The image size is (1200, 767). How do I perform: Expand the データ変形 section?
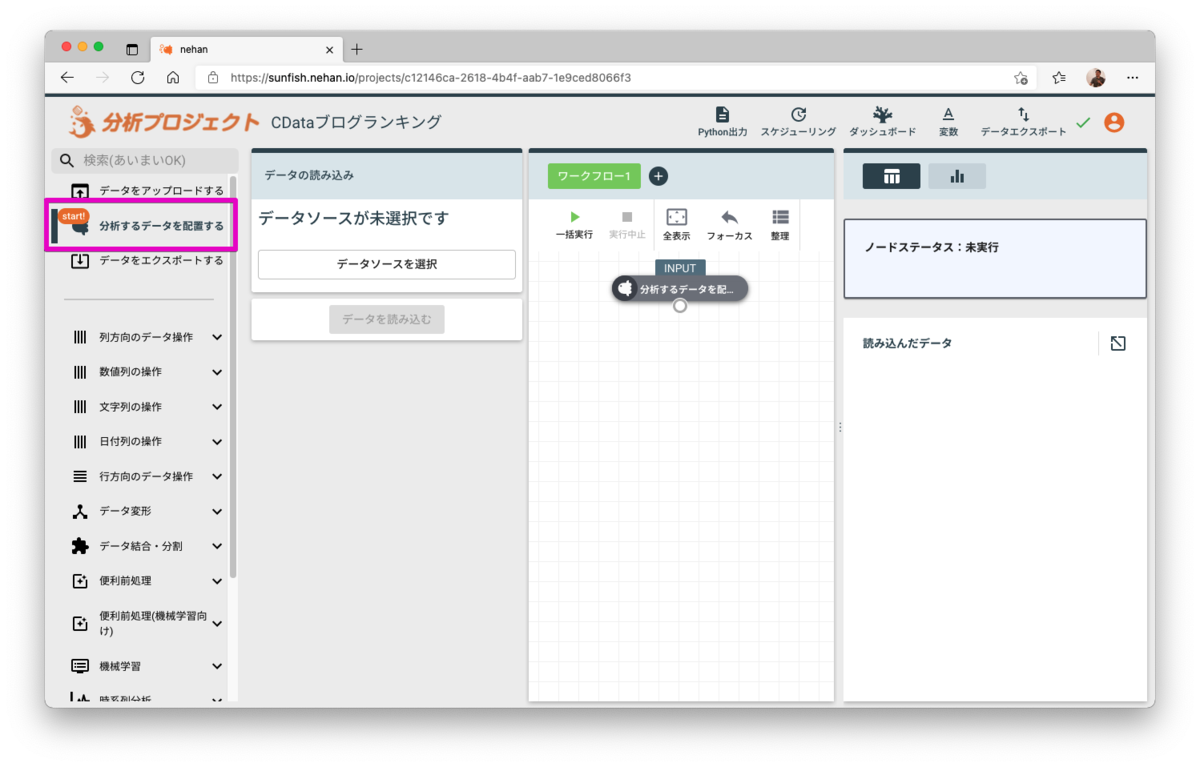point(216,511)
